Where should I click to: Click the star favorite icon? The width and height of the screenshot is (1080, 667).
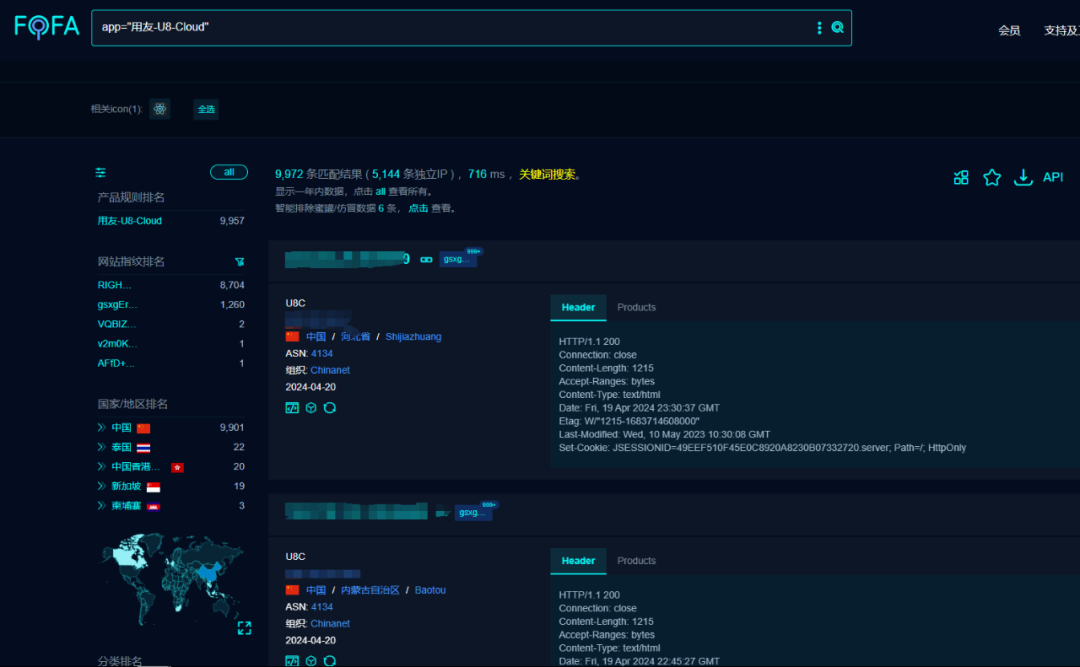pyautogui.click(x=992, y=177)
